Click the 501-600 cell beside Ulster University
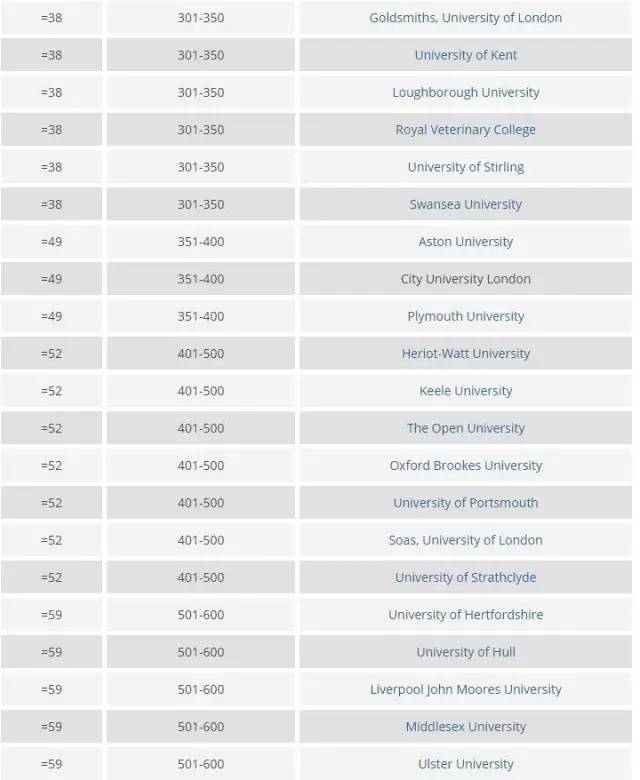This screenshot has height=780, width=640. pyautogui.click(x=201, y=764)
